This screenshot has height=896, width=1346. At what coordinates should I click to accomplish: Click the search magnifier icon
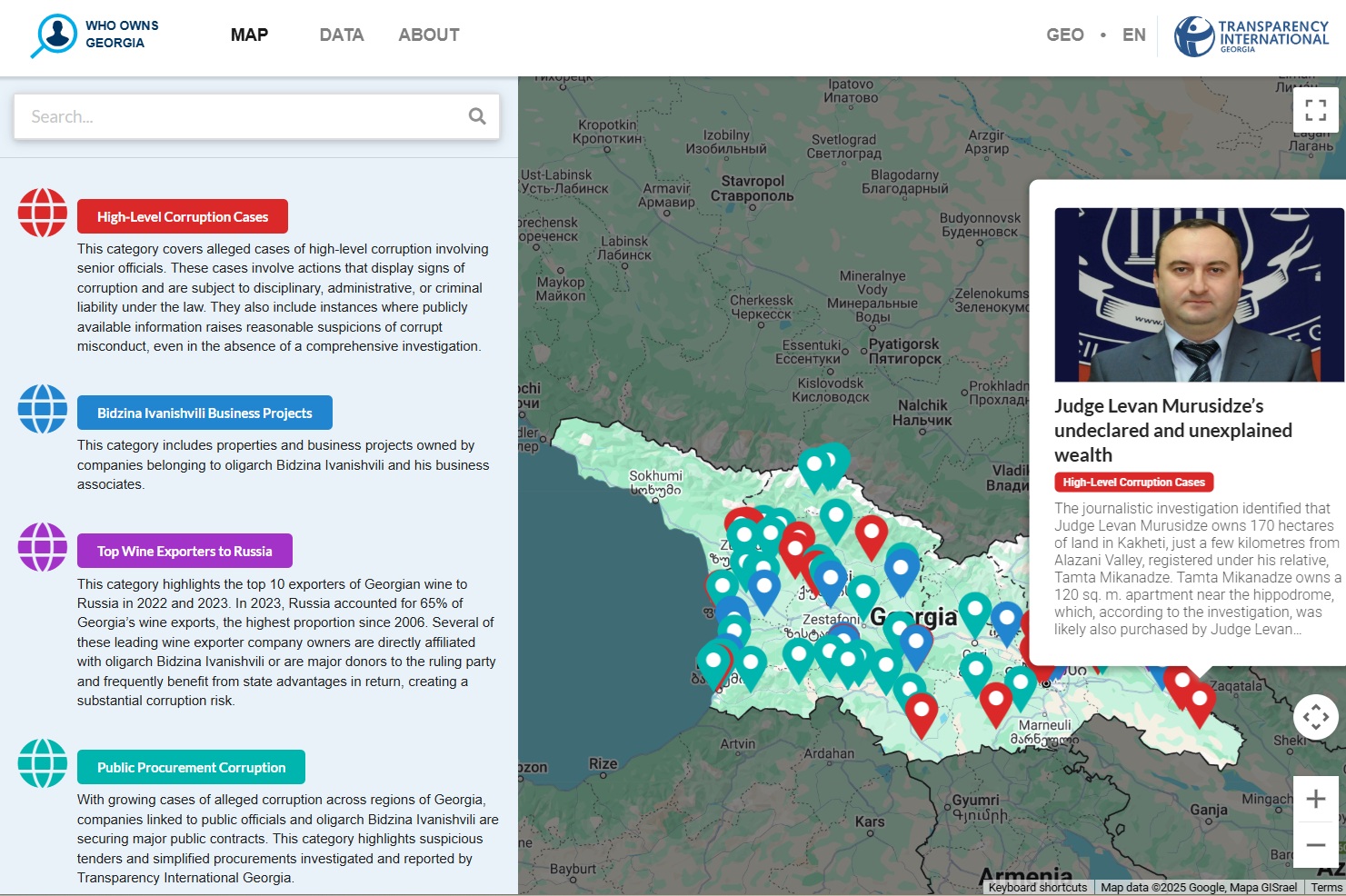pyautogui.click(x=477, y=116)
